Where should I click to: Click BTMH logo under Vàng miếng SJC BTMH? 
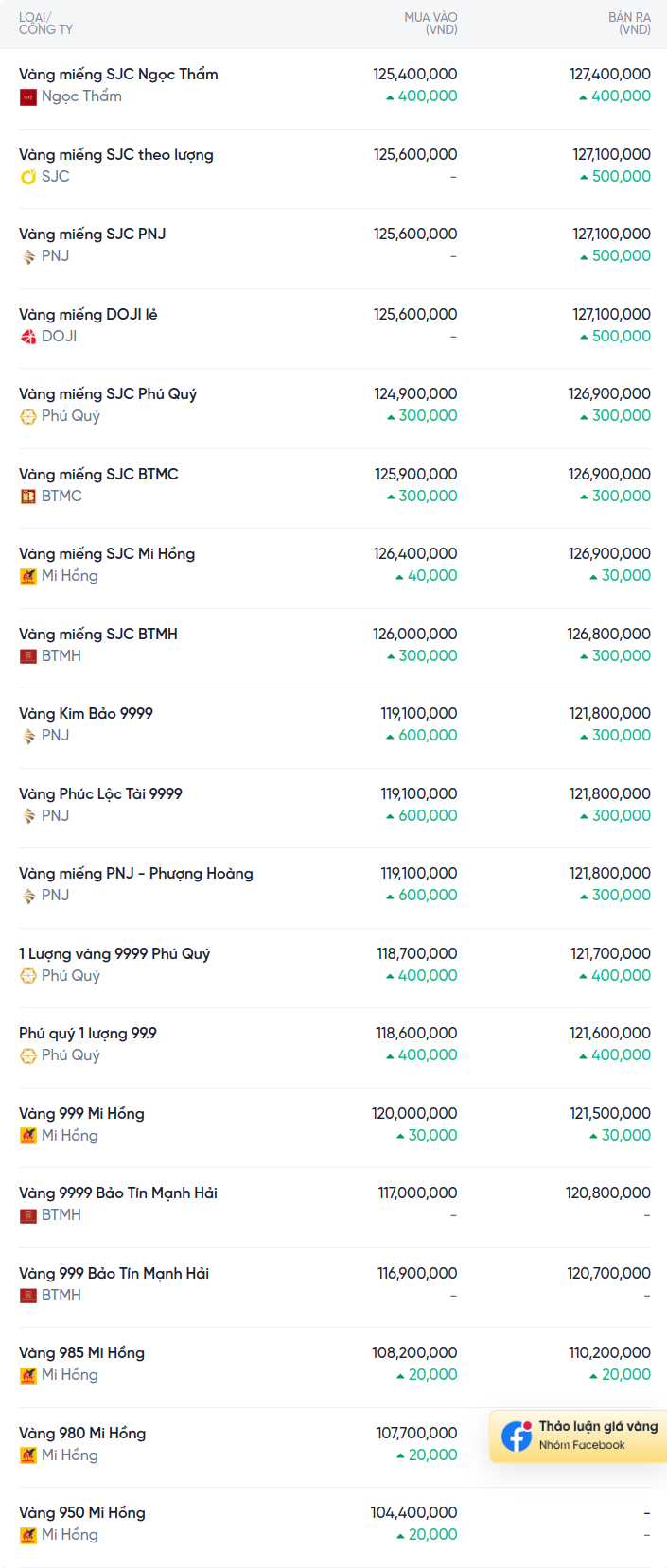(x=28, y=656)
